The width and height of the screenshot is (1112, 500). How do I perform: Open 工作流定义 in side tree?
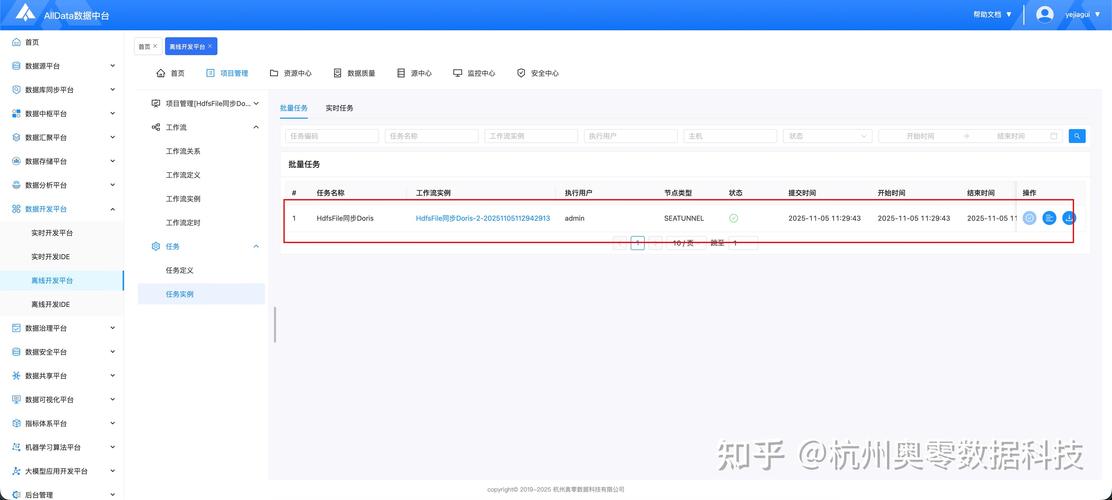183,174
